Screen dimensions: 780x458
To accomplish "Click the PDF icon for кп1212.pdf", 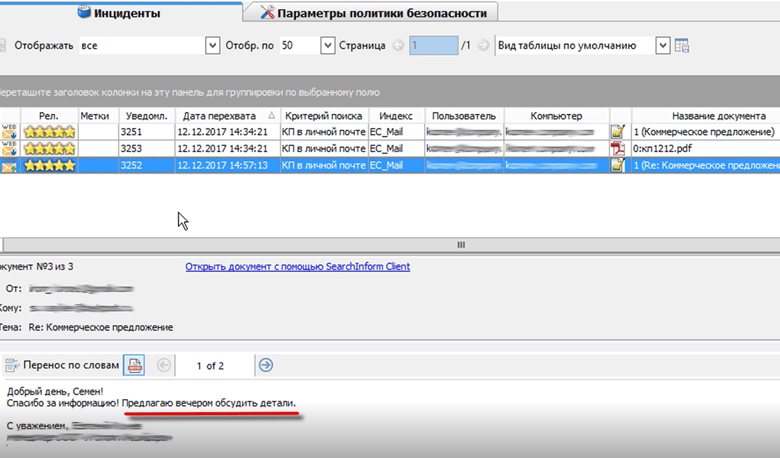I will [617, 149].
